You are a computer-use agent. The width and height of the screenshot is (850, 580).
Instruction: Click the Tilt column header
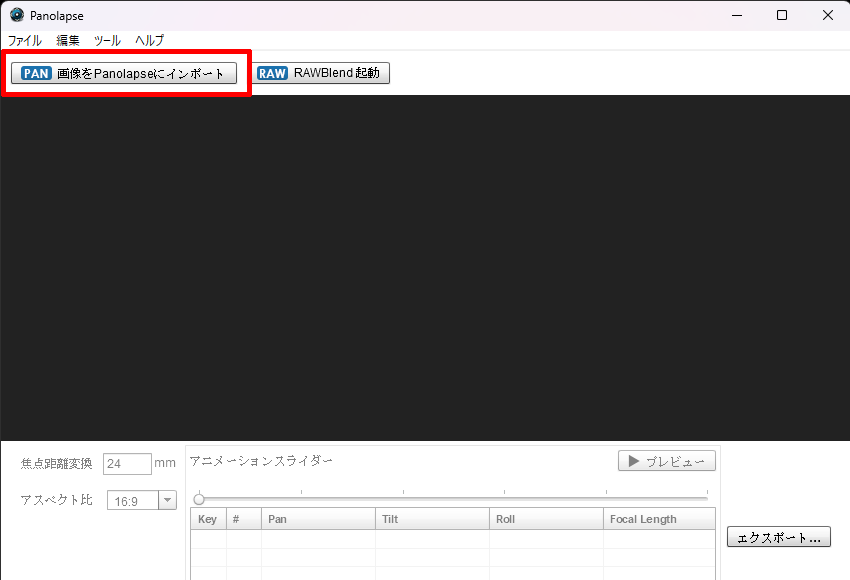coord(432,519)
